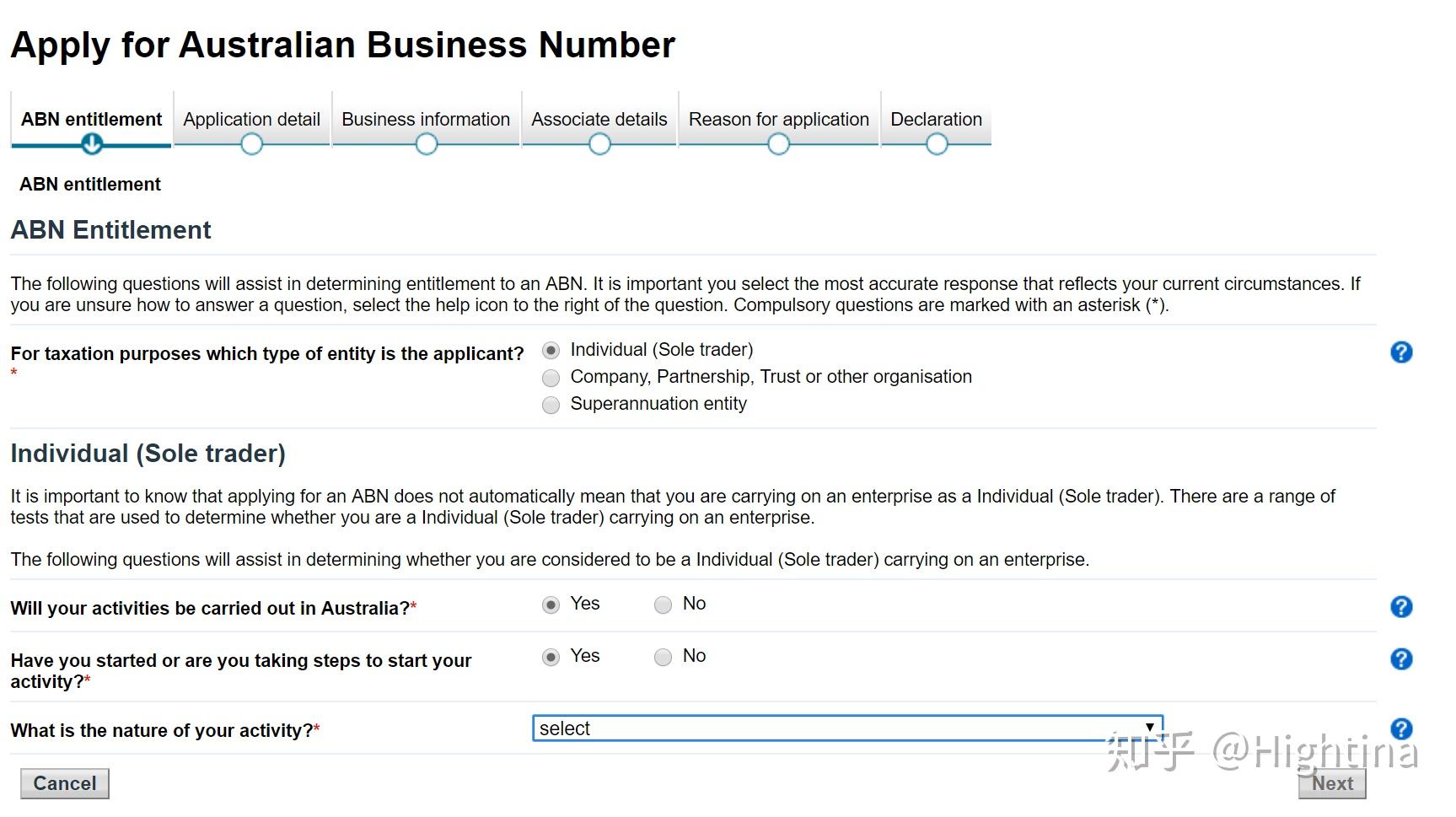The width and height of the screenshot is (1456, 817).
Task: Choose Yes for activities carried out in Australia
Action: (x=551, y=605)
